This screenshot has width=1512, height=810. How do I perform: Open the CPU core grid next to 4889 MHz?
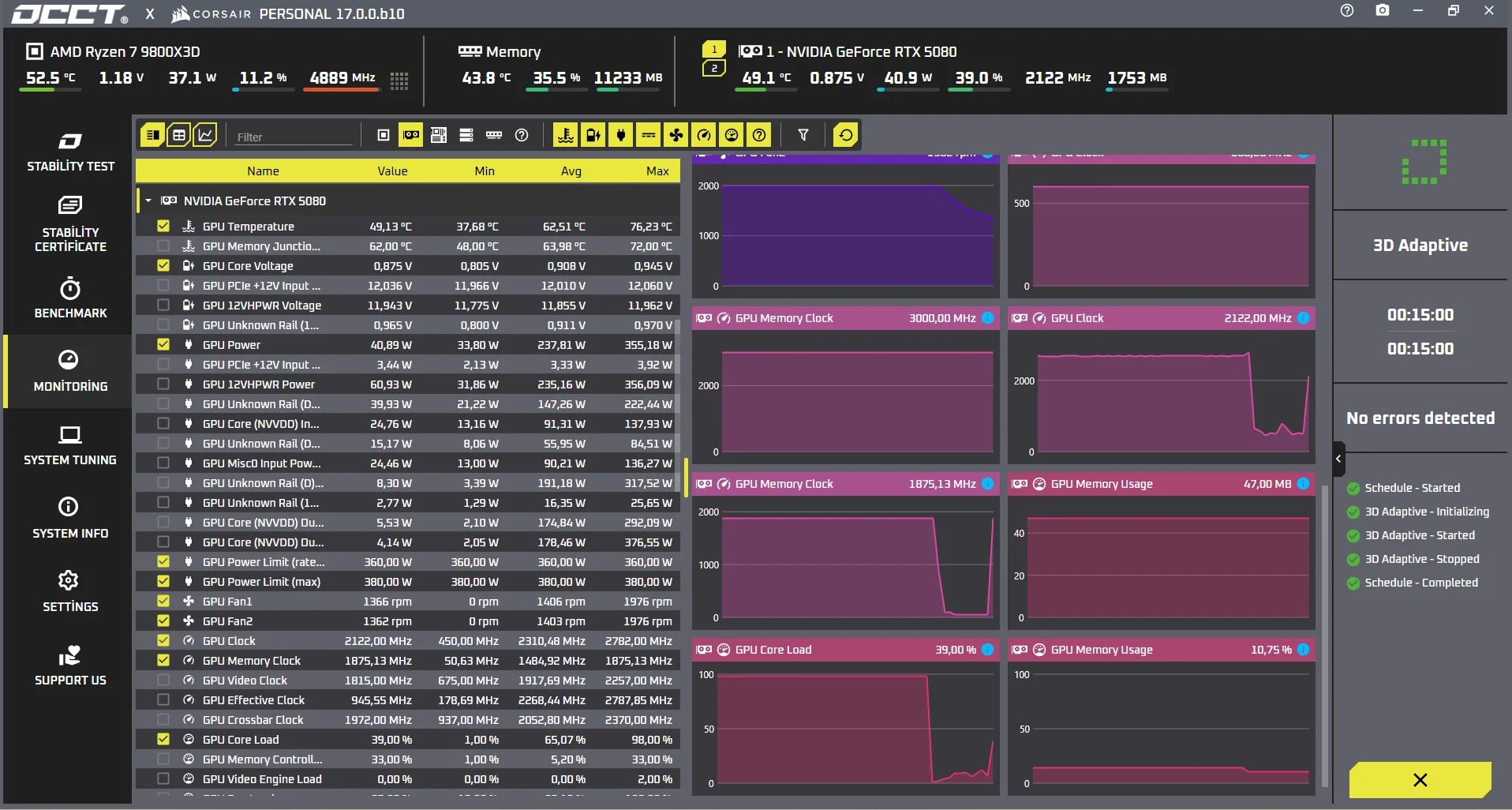click(x=399, y=81)
